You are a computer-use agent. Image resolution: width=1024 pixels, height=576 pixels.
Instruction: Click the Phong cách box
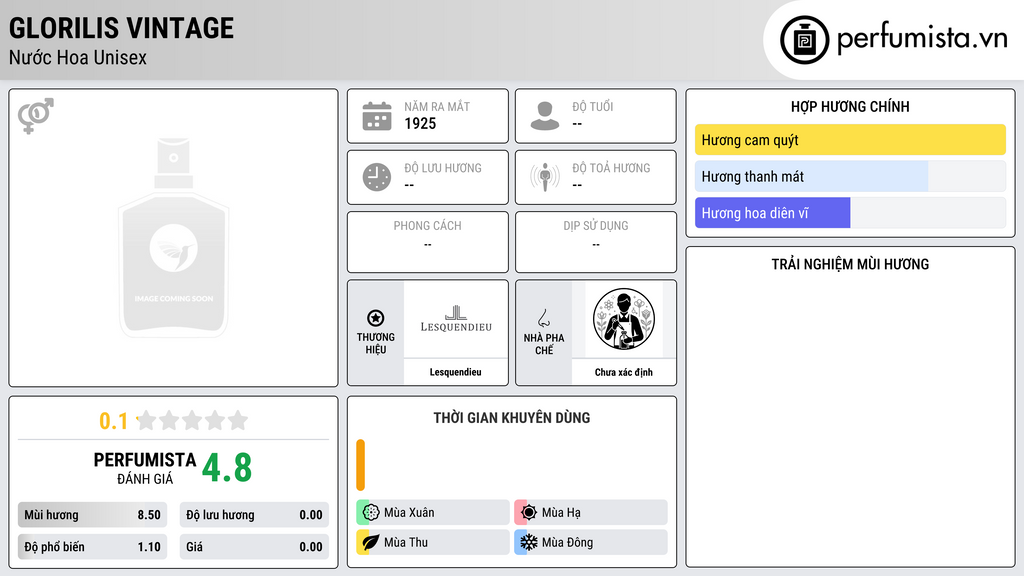(428, 242)
